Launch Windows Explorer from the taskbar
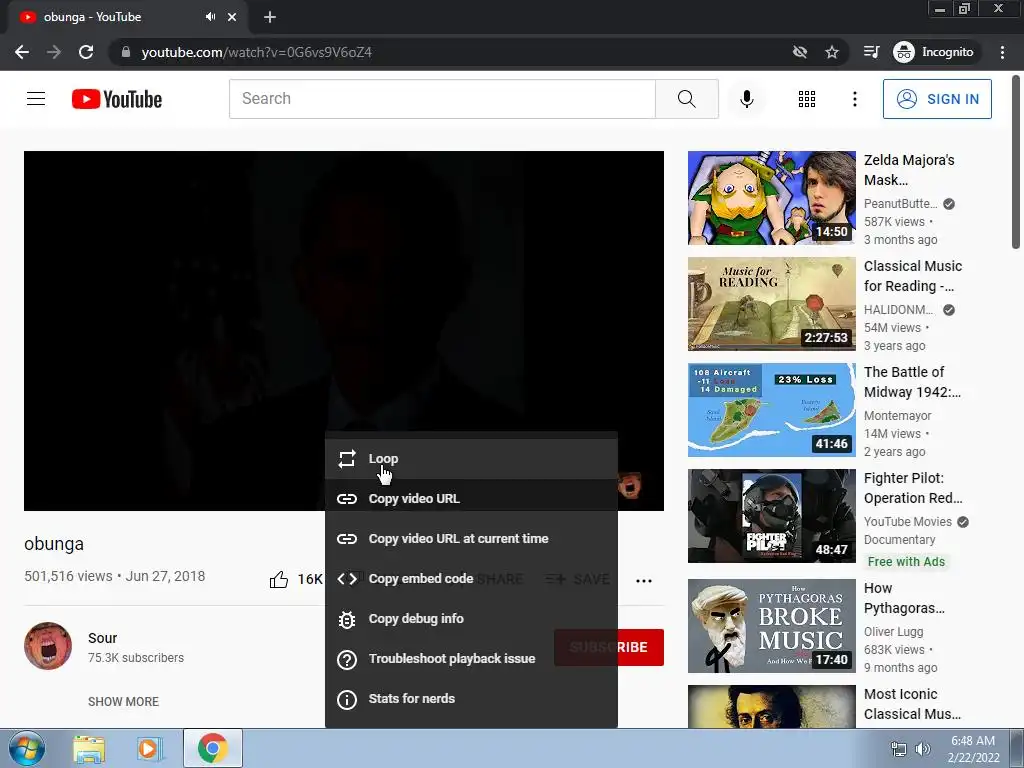 [x=89, y=749]
